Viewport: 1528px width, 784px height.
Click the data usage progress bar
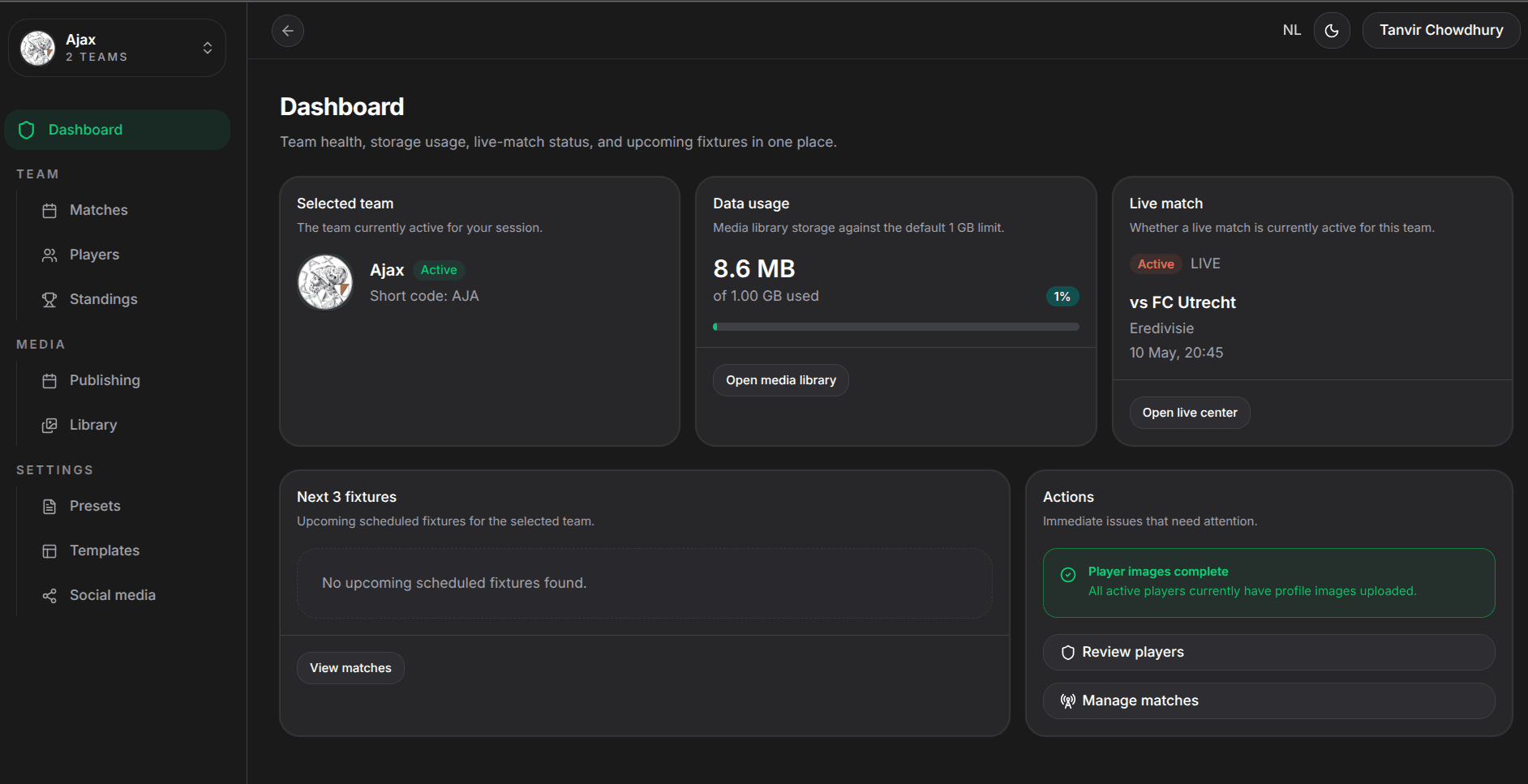(x=896, y=327)
